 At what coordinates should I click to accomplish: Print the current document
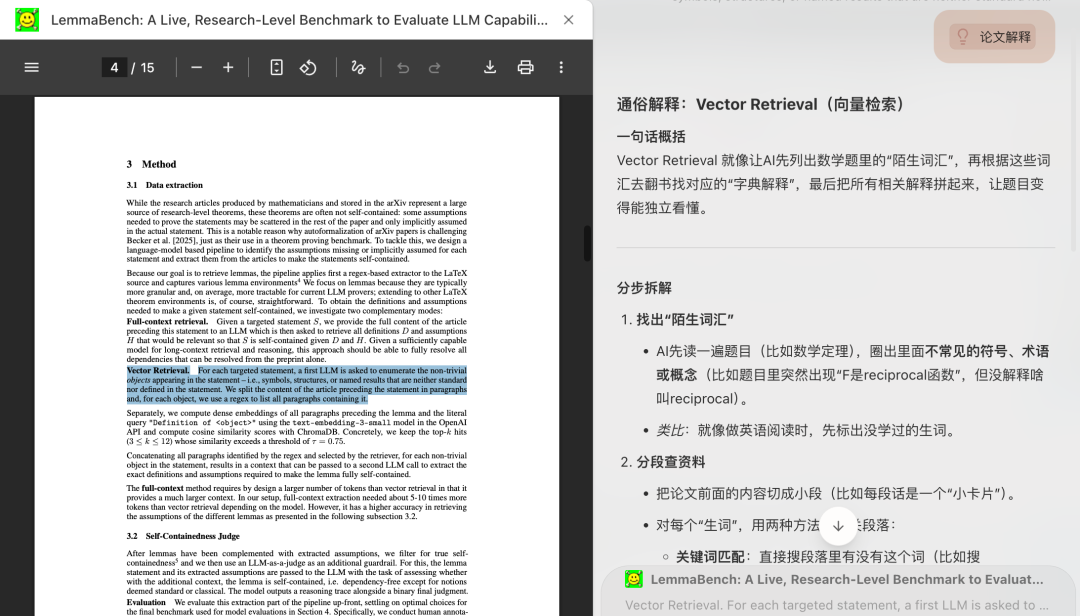point(525,67)
